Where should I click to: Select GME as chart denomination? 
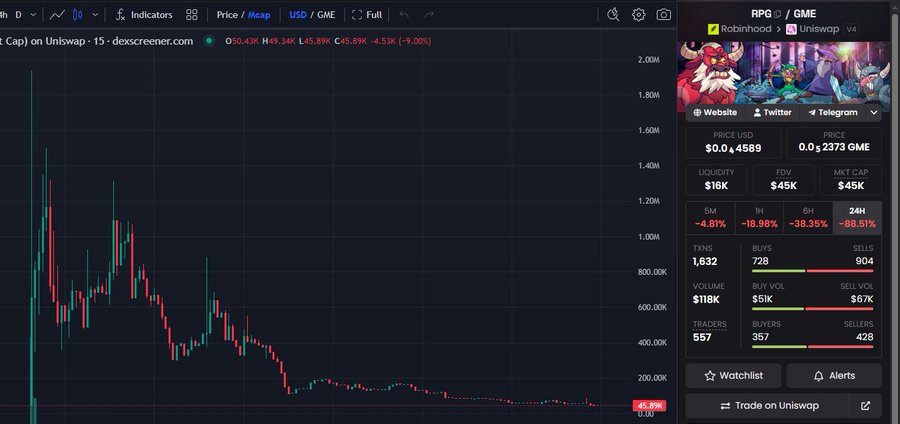pyautogui.click(x=326, y=15)
